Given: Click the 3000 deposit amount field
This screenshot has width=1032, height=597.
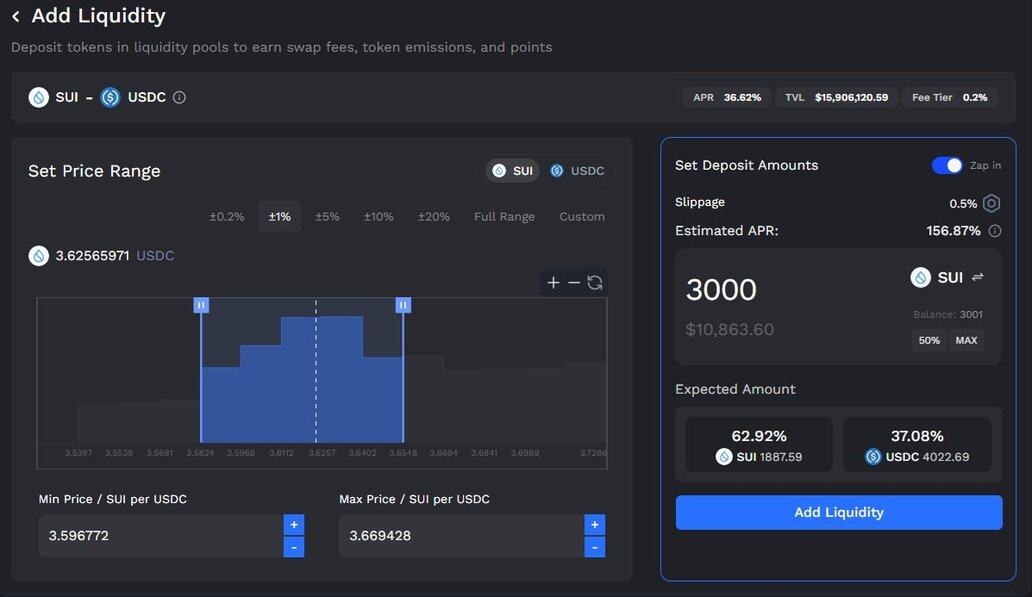Looking at the screenshot, I should tap(721, 290).
